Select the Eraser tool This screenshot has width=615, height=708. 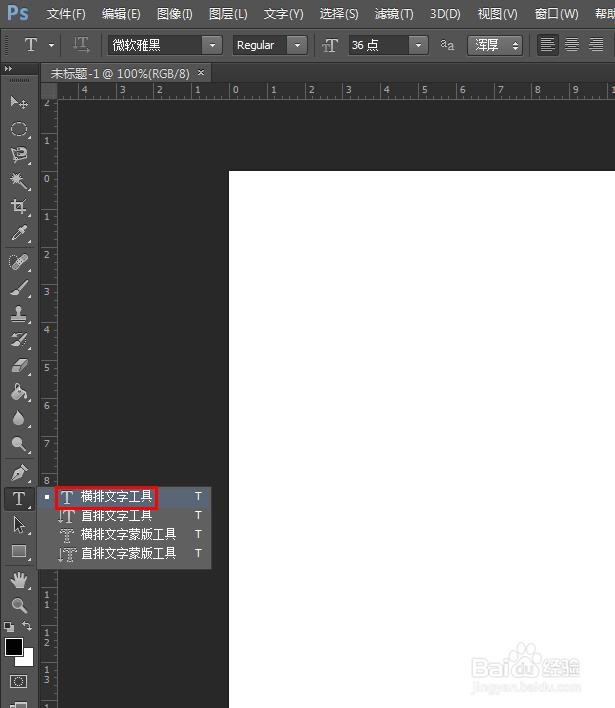pos(19,366)
